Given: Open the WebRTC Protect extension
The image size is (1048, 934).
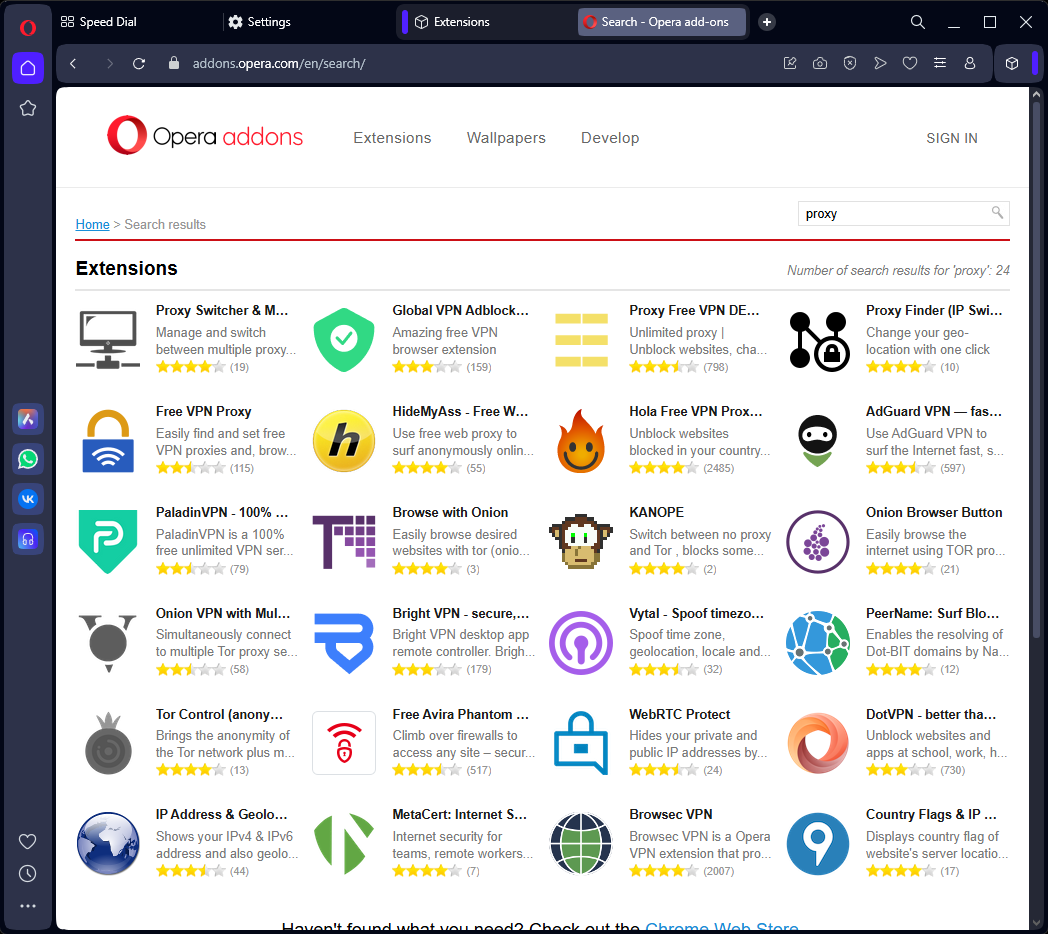Looking at the screenshot, I should (x=680, y=714).
